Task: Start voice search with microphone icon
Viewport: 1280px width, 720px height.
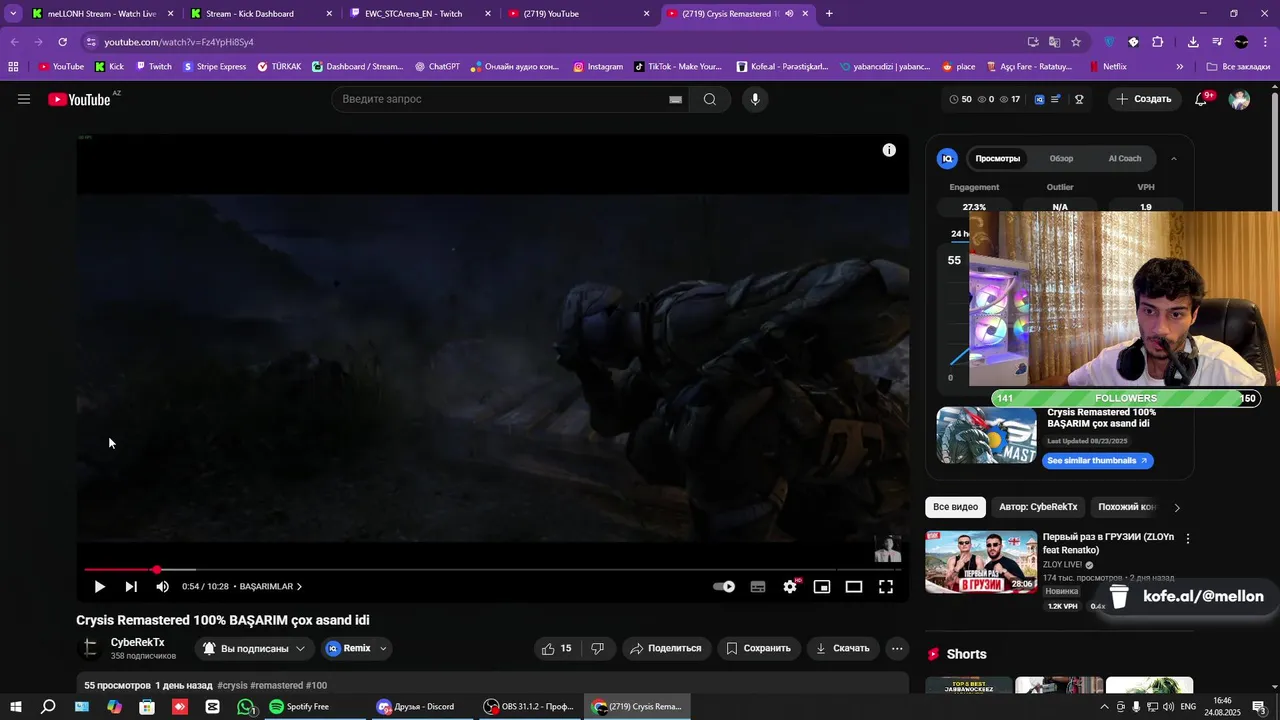Action: (x=755, y=99)
